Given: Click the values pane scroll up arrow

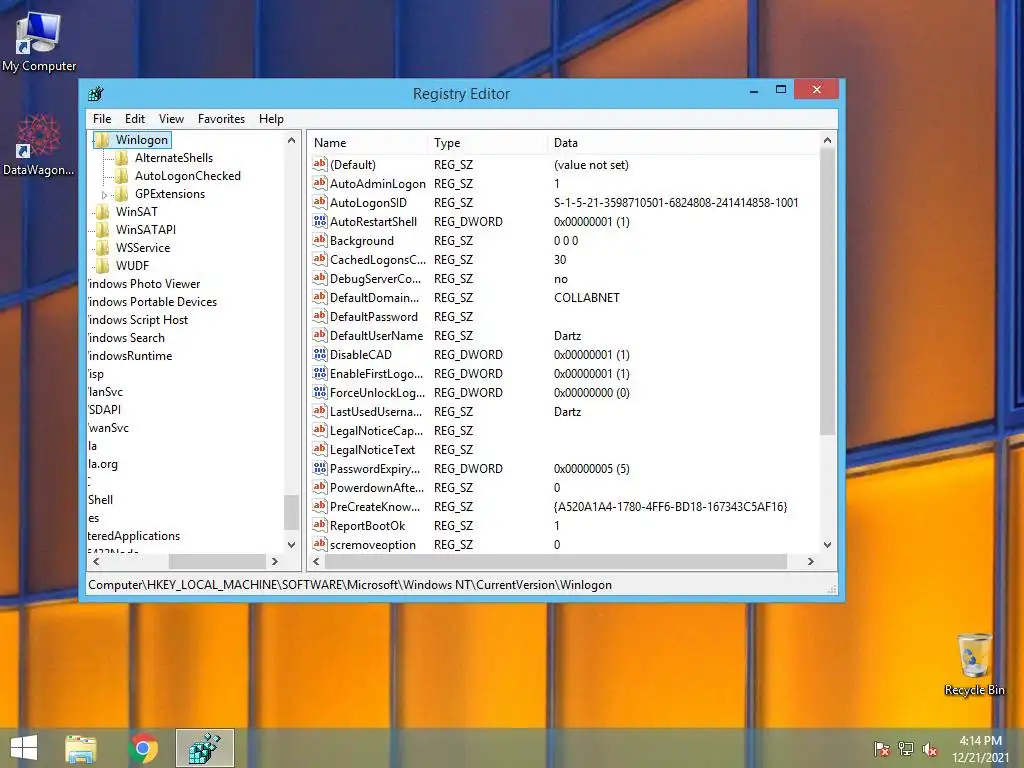Looking at the screenshot, I should tap(827, 140).
